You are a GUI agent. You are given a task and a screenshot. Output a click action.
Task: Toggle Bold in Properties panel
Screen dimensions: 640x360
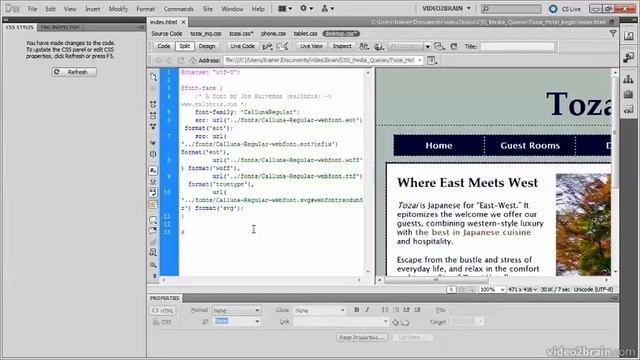click(356, 310)
